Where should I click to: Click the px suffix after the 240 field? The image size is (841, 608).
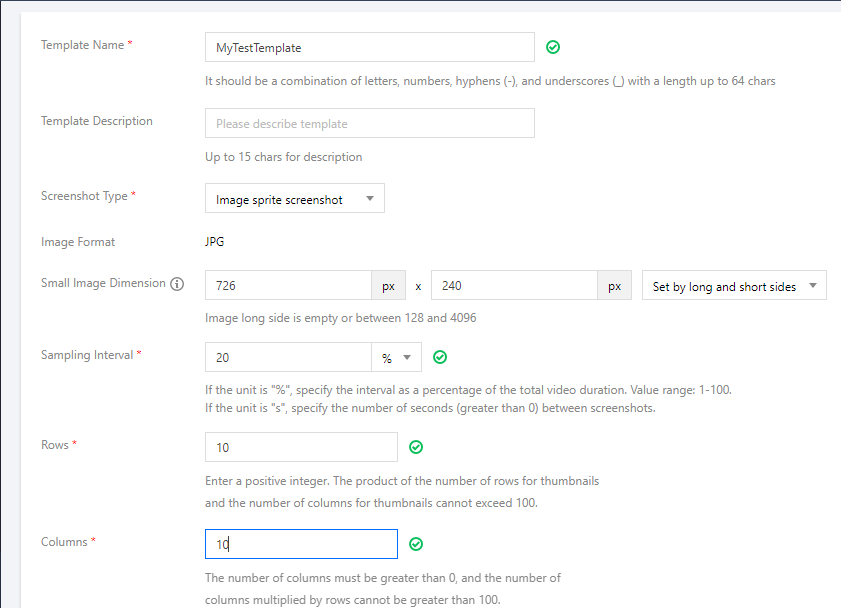point(615,286)
